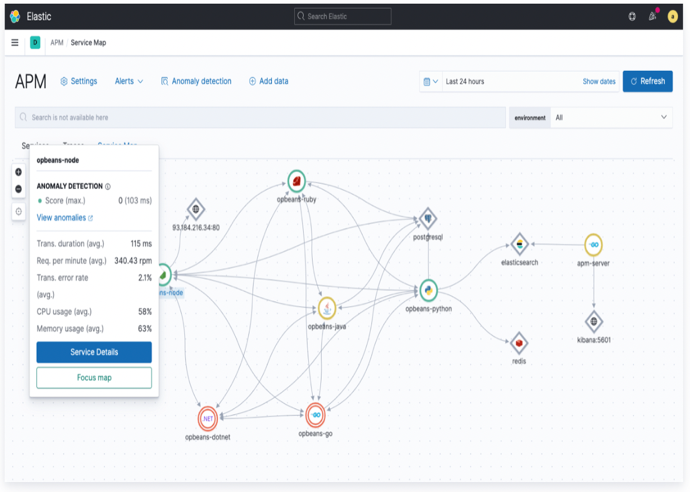Click the opbeans-ruby service node icon
Screen dimensions: 690x492
point(296,181)
